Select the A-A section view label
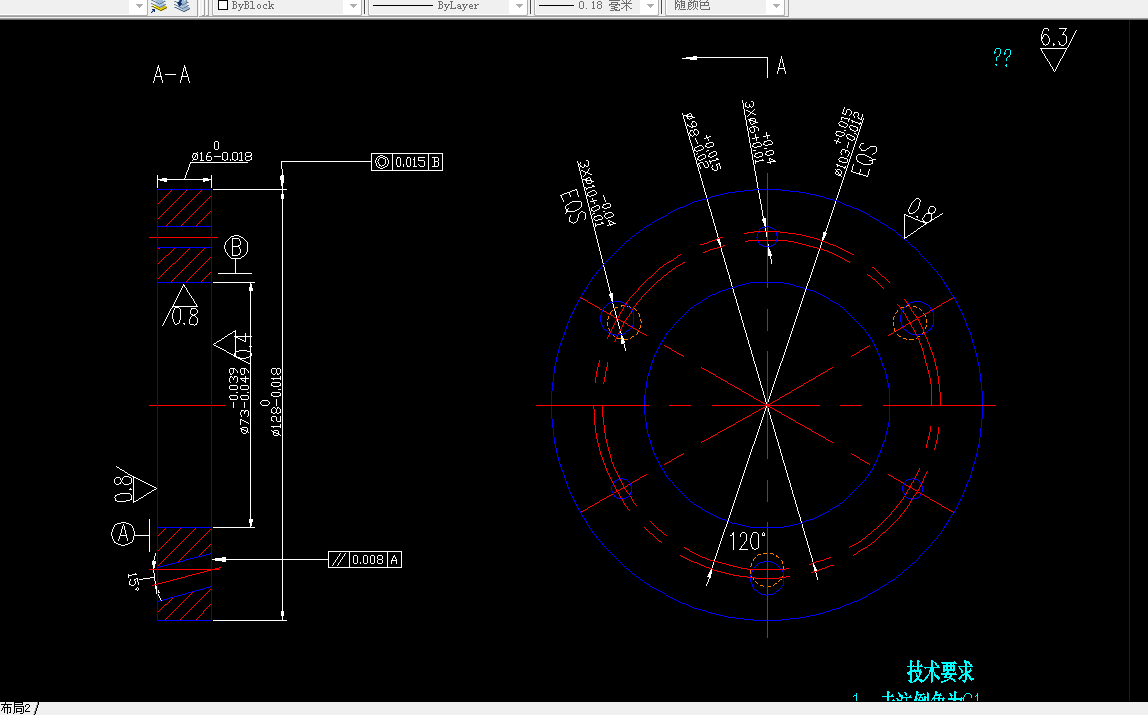The image size is (1148, 715). [171, 75]
